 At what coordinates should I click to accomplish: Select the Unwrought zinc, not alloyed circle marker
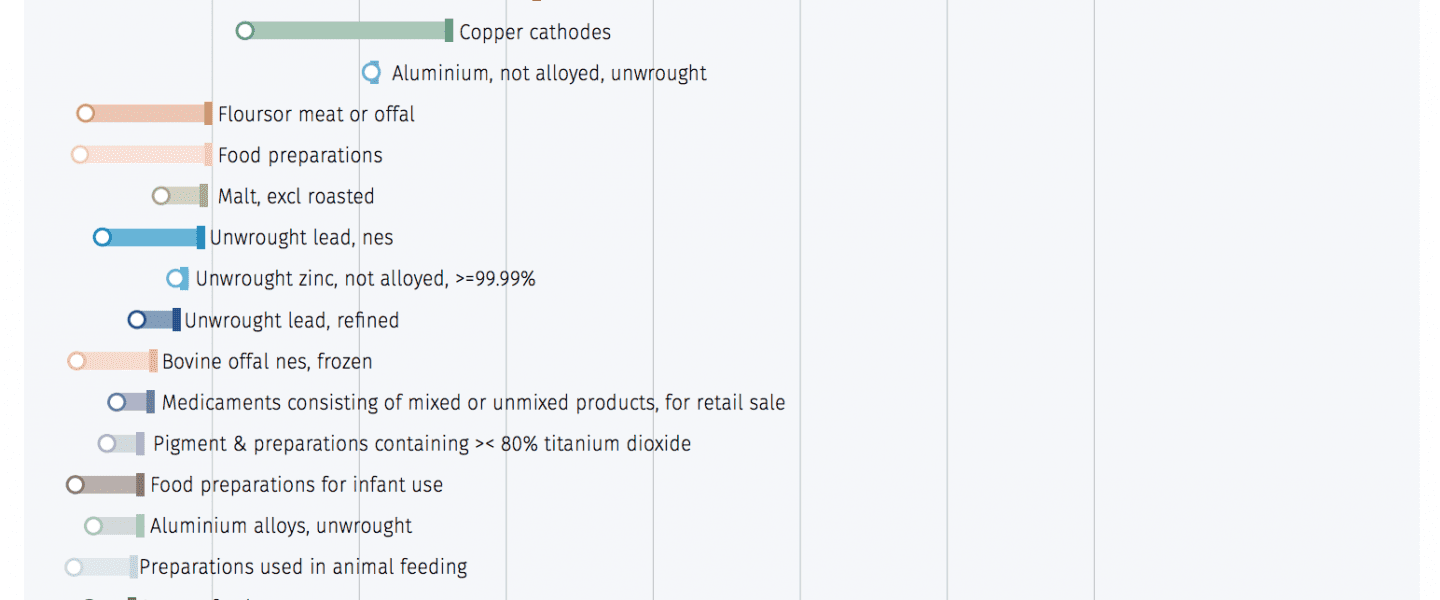pyautogui.click(x=176, y=278)
